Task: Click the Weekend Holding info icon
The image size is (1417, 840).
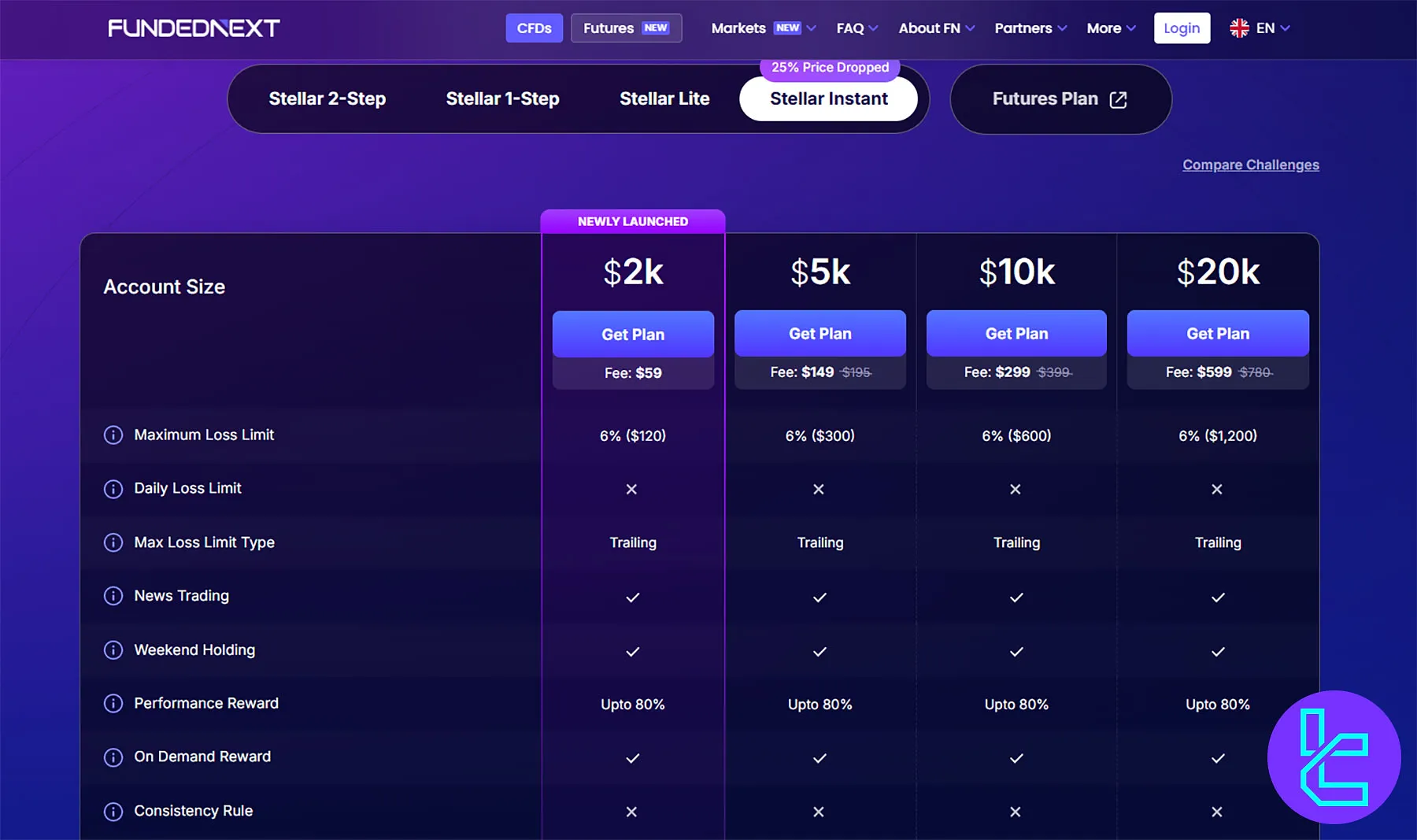Action: point(113,650)
